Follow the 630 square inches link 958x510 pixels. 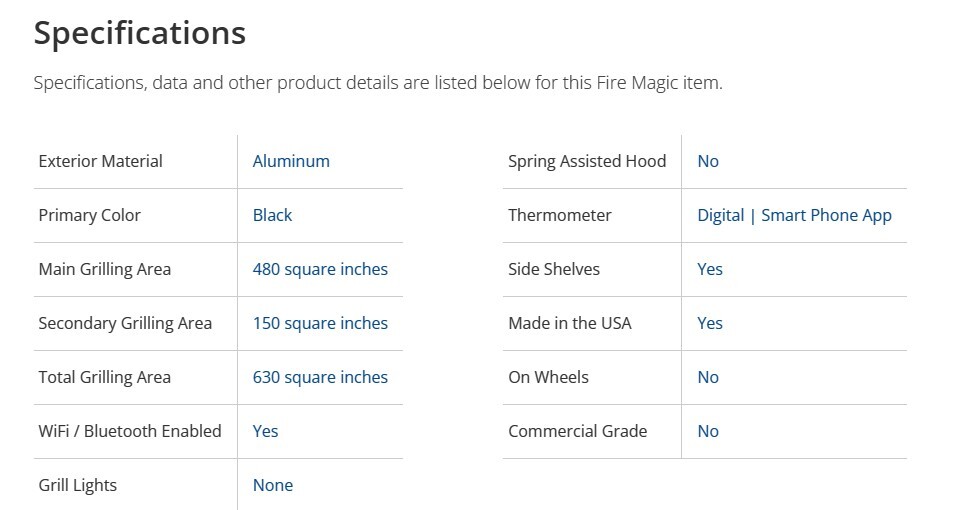[x=320, y=377]
